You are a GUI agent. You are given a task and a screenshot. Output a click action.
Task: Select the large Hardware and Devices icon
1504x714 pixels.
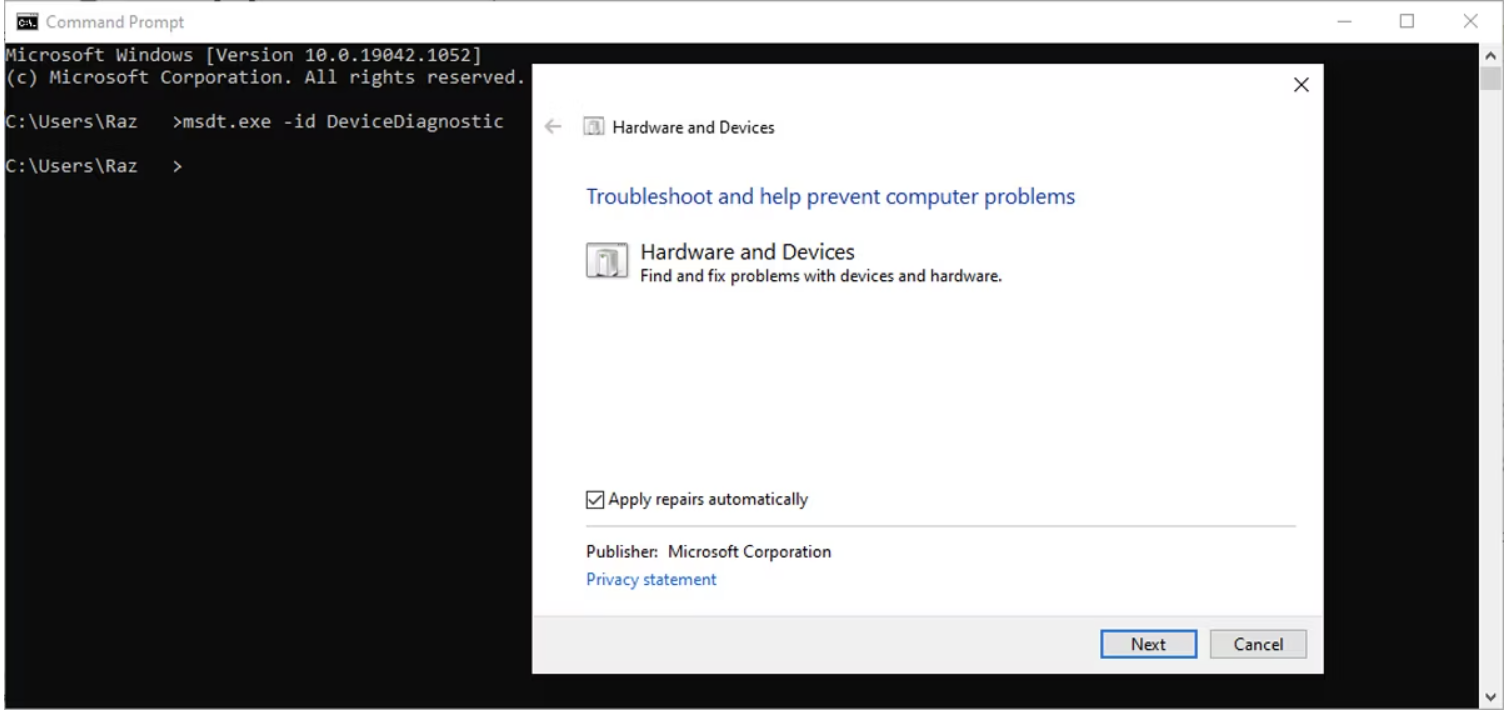[x=606, y=261]
